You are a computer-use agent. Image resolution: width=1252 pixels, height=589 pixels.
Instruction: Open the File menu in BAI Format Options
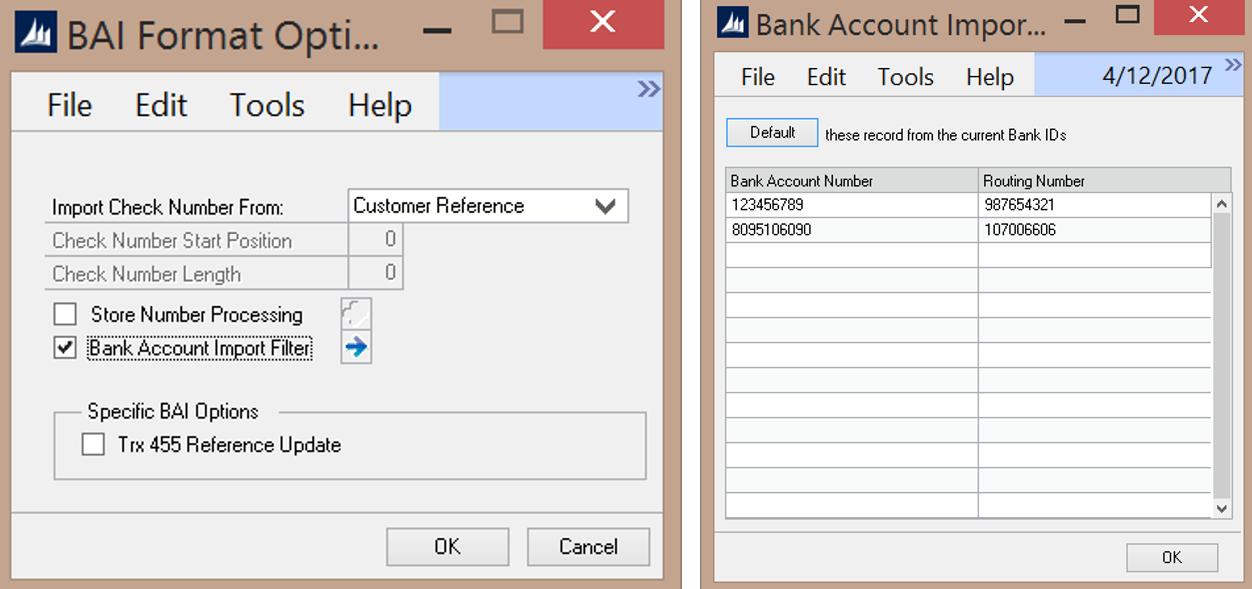click(x=70, y=105)
